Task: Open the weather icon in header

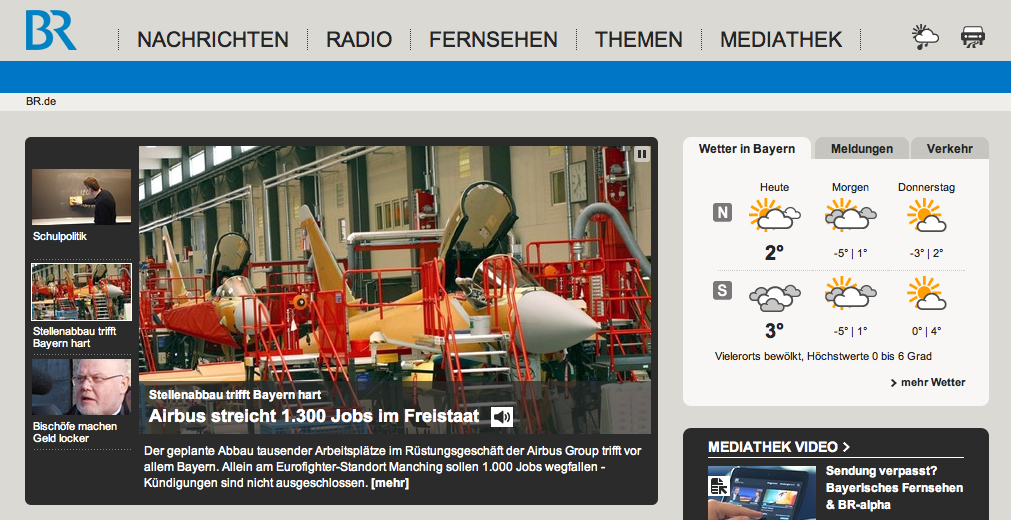Action: 925,38
